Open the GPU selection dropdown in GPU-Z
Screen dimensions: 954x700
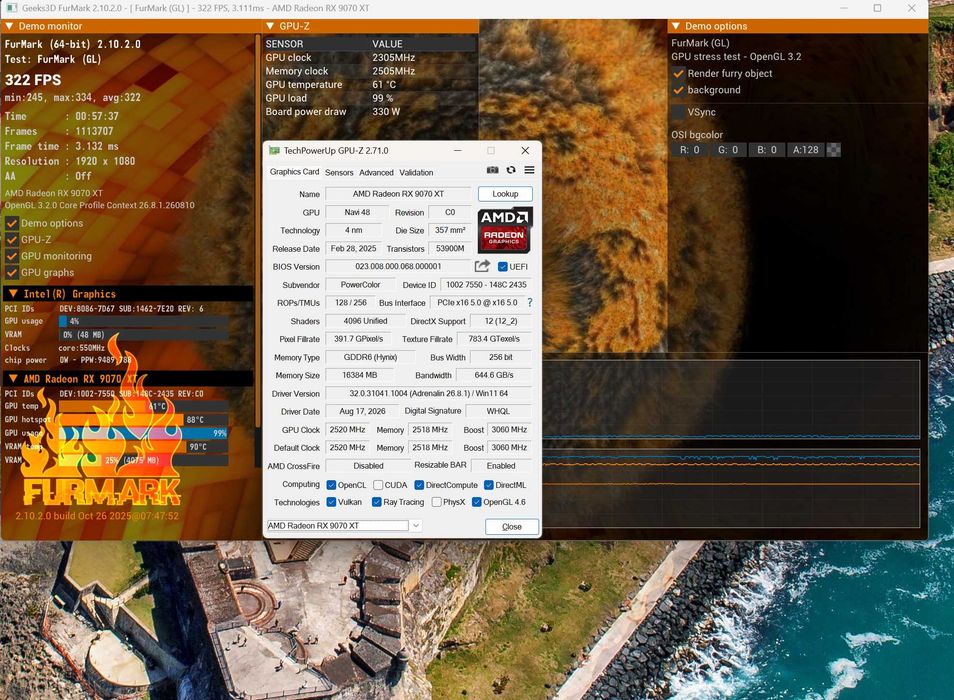click(416, 525)
